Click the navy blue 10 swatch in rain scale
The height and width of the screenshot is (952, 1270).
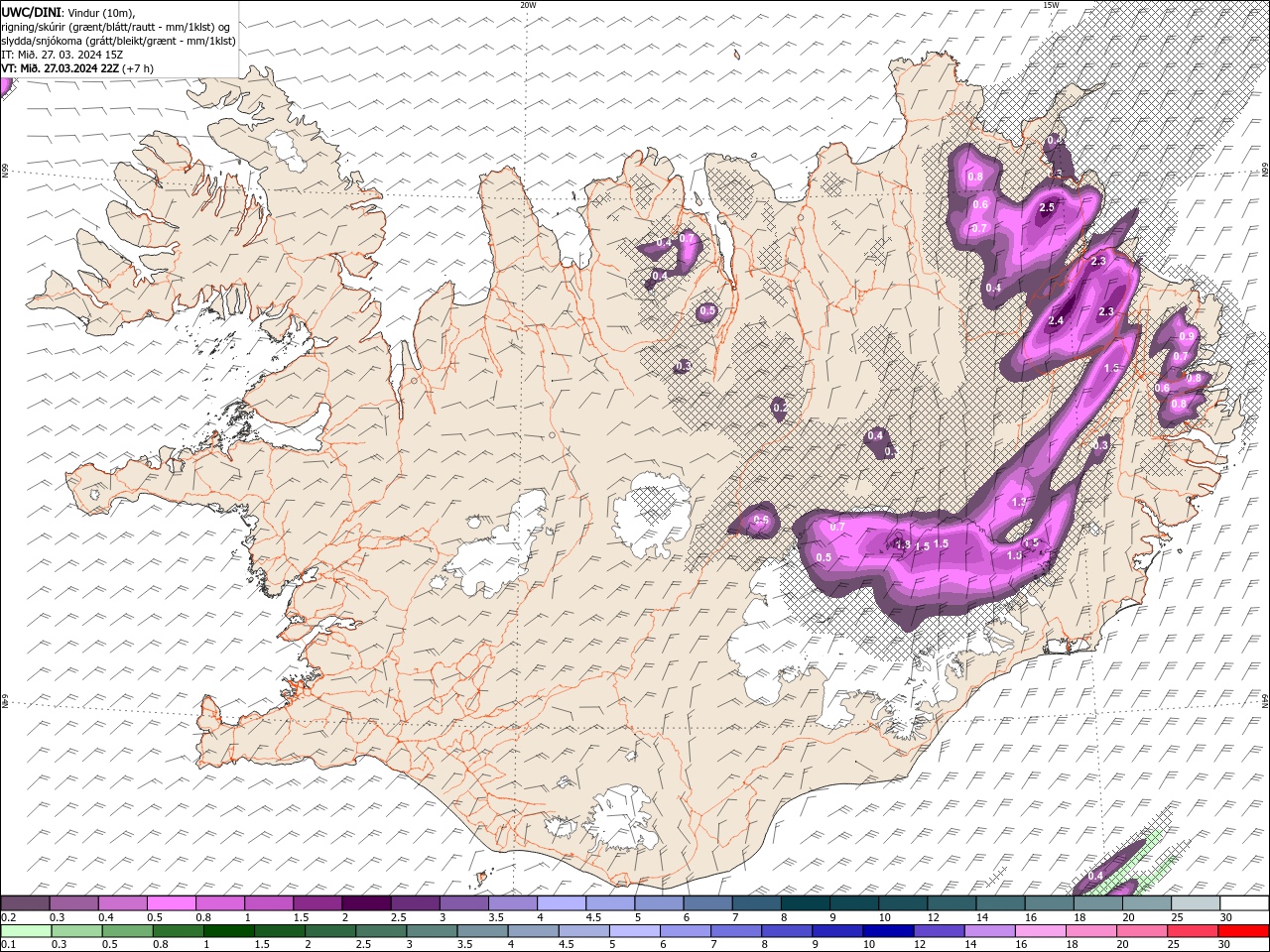coord(889,930)
